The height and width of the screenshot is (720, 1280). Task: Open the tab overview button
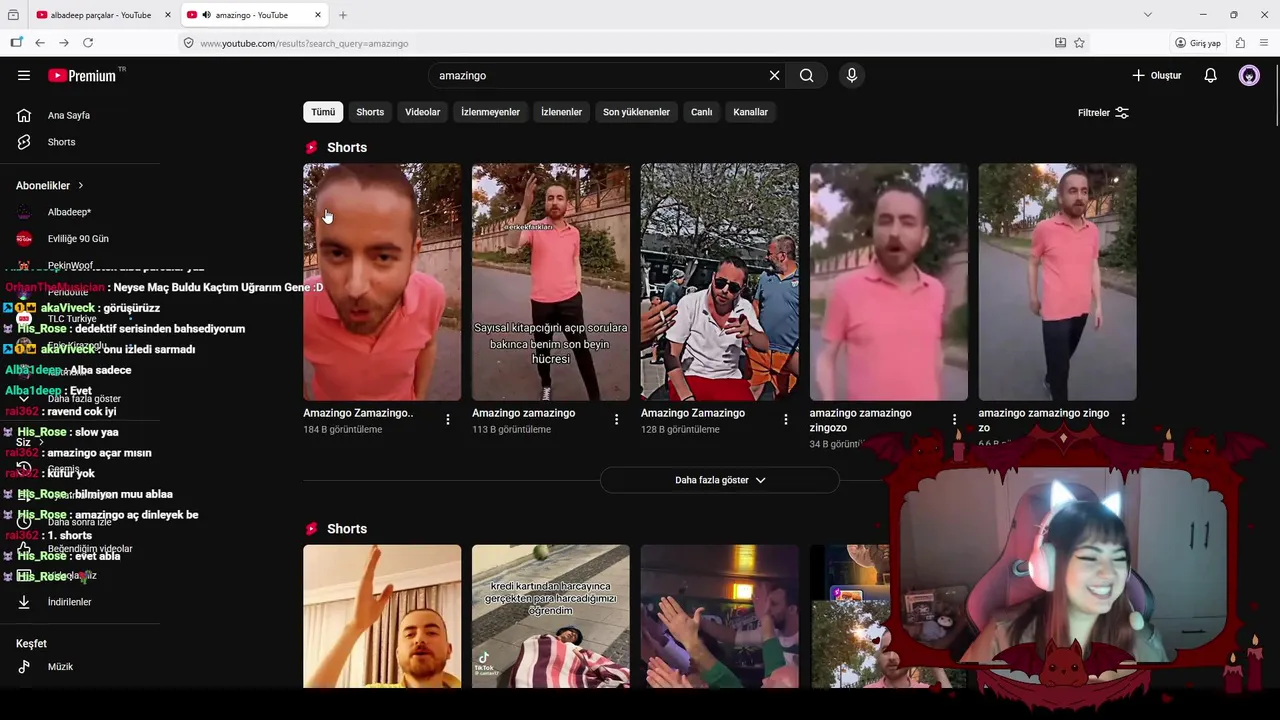coord(13,15)
